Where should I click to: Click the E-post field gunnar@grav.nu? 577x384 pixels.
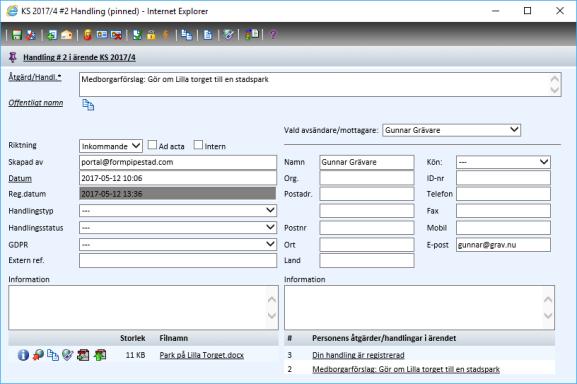click(x=503, y=245)
